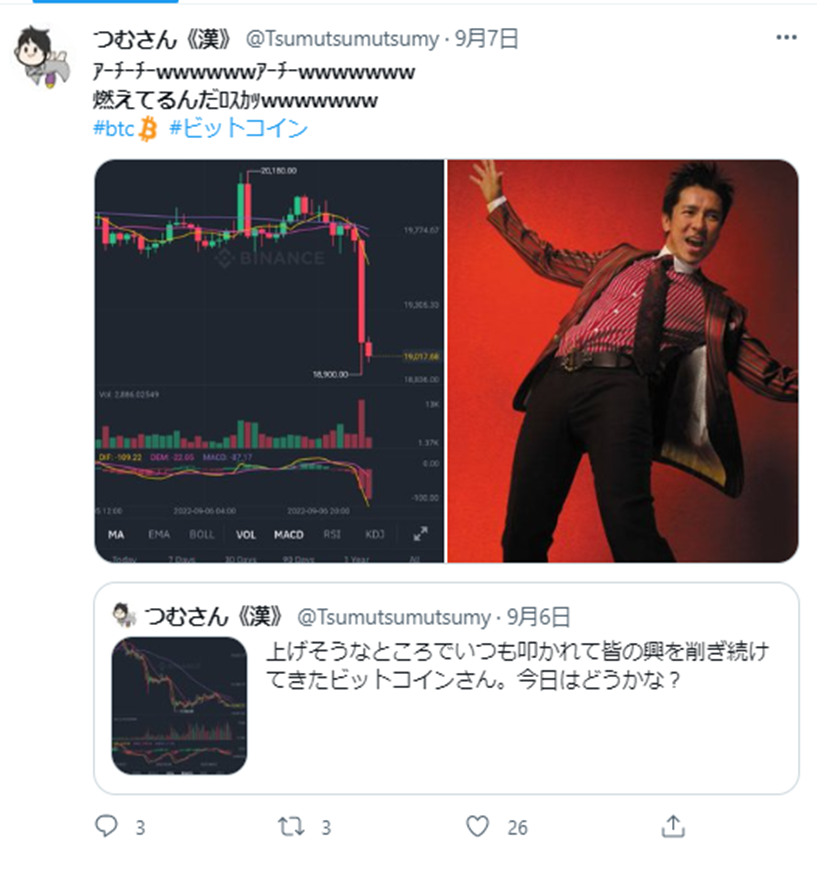The height and width of the screenshot is (871, 817).
Task: Open the #btc hashtag link
Action: (125, 128)
